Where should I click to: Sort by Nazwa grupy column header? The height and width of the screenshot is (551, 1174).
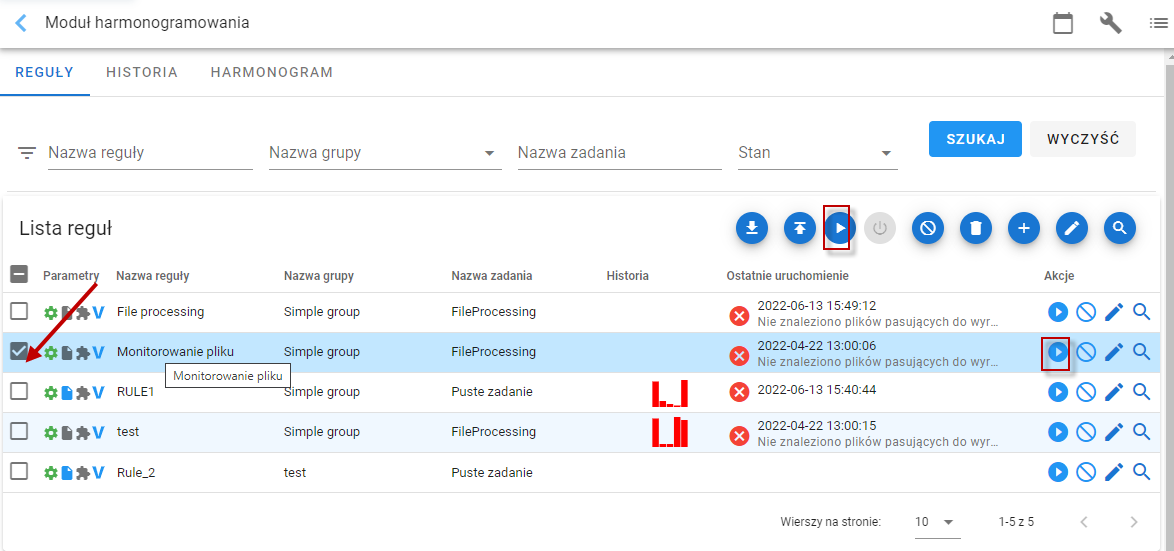319,276
